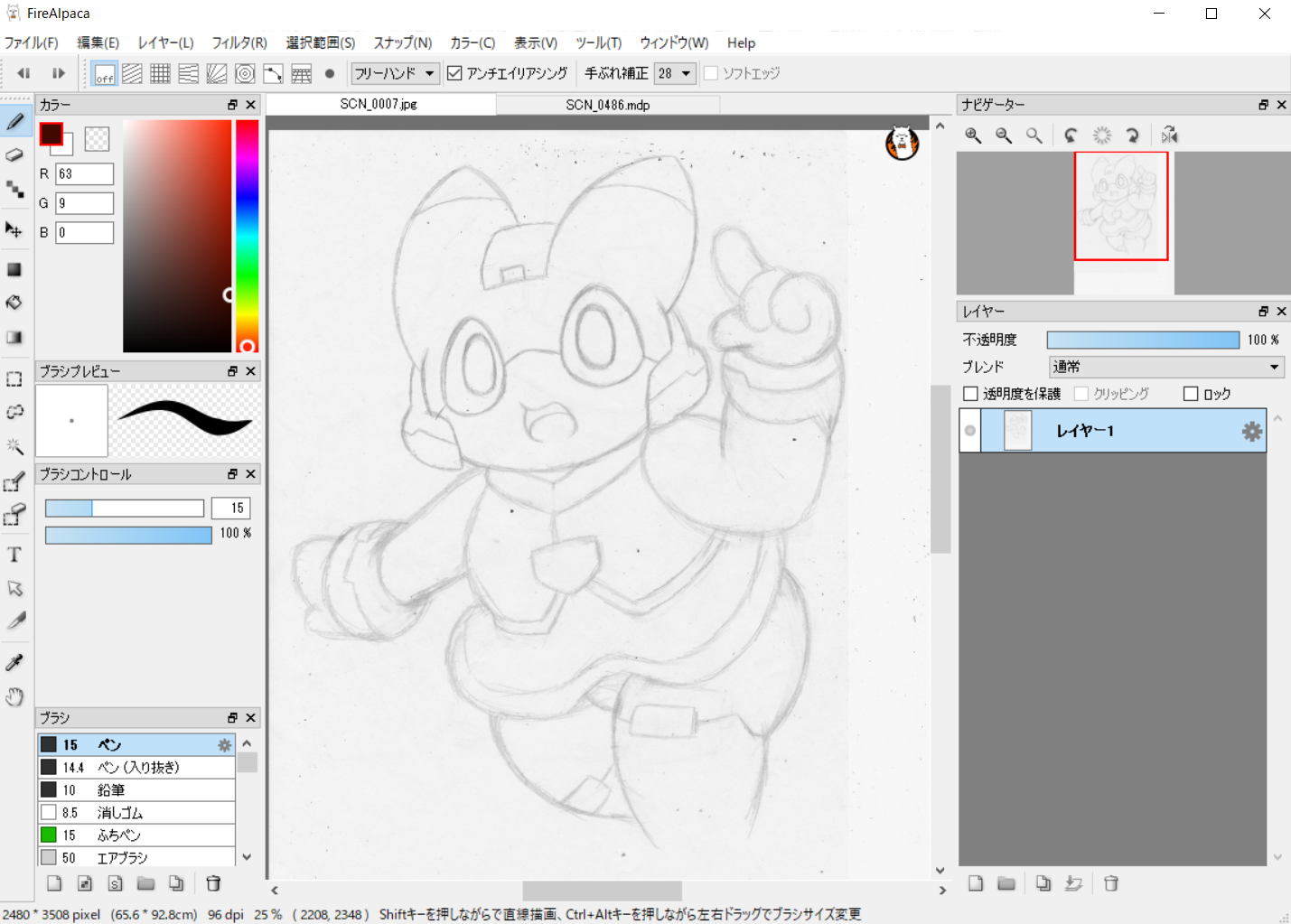Screen dimensions: 1291x924
Task: Zoom in via Navigator magnifier plus
Action: tap(973, 135)
